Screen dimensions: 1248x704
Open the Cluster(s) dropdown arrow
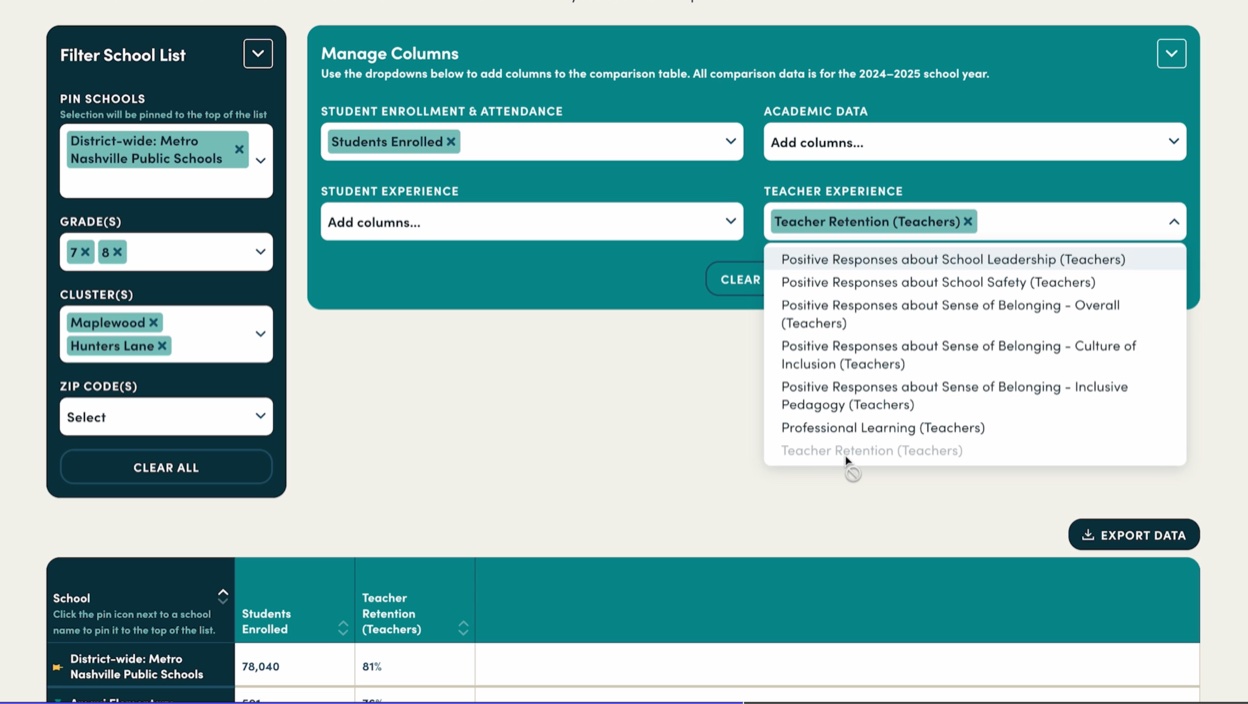click(x=260, y=334)
